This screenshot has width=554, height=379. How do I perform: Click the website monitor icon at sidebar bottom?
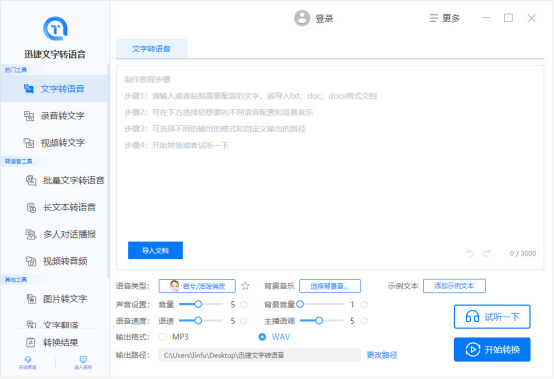point(83,360)
